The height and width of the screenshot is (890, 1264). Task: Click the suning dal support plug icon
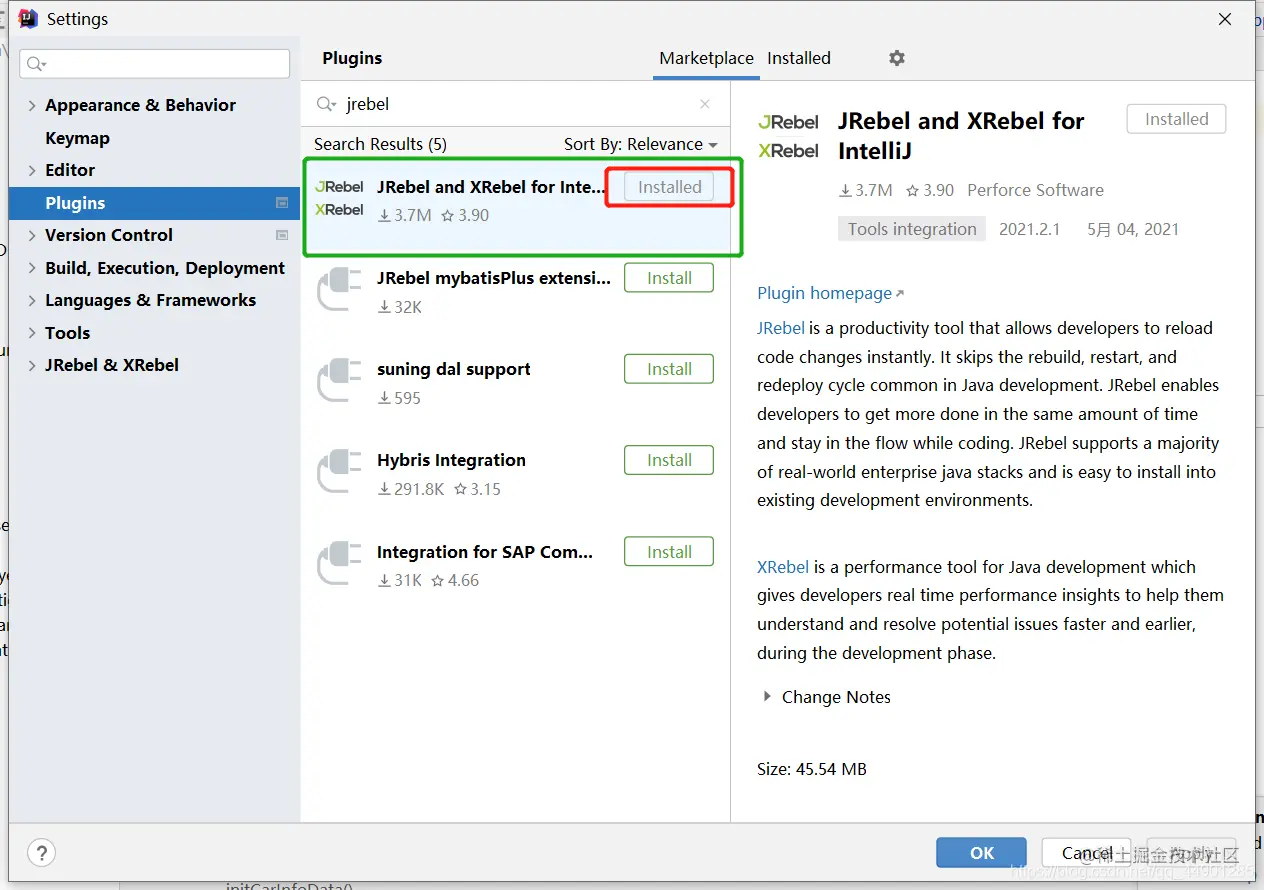coord(339,380)
